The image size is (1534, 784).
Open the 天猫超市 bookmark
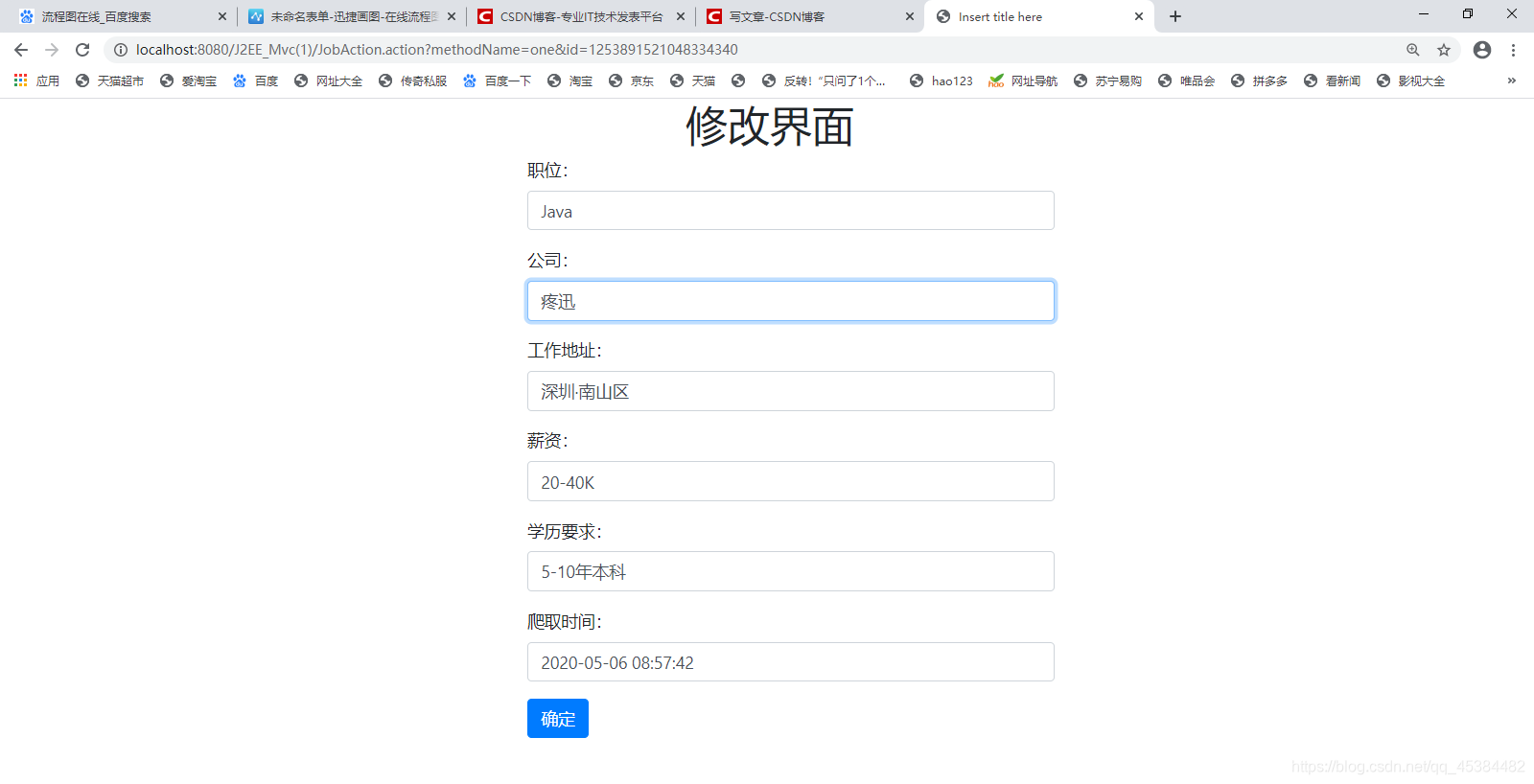(109, 81)
